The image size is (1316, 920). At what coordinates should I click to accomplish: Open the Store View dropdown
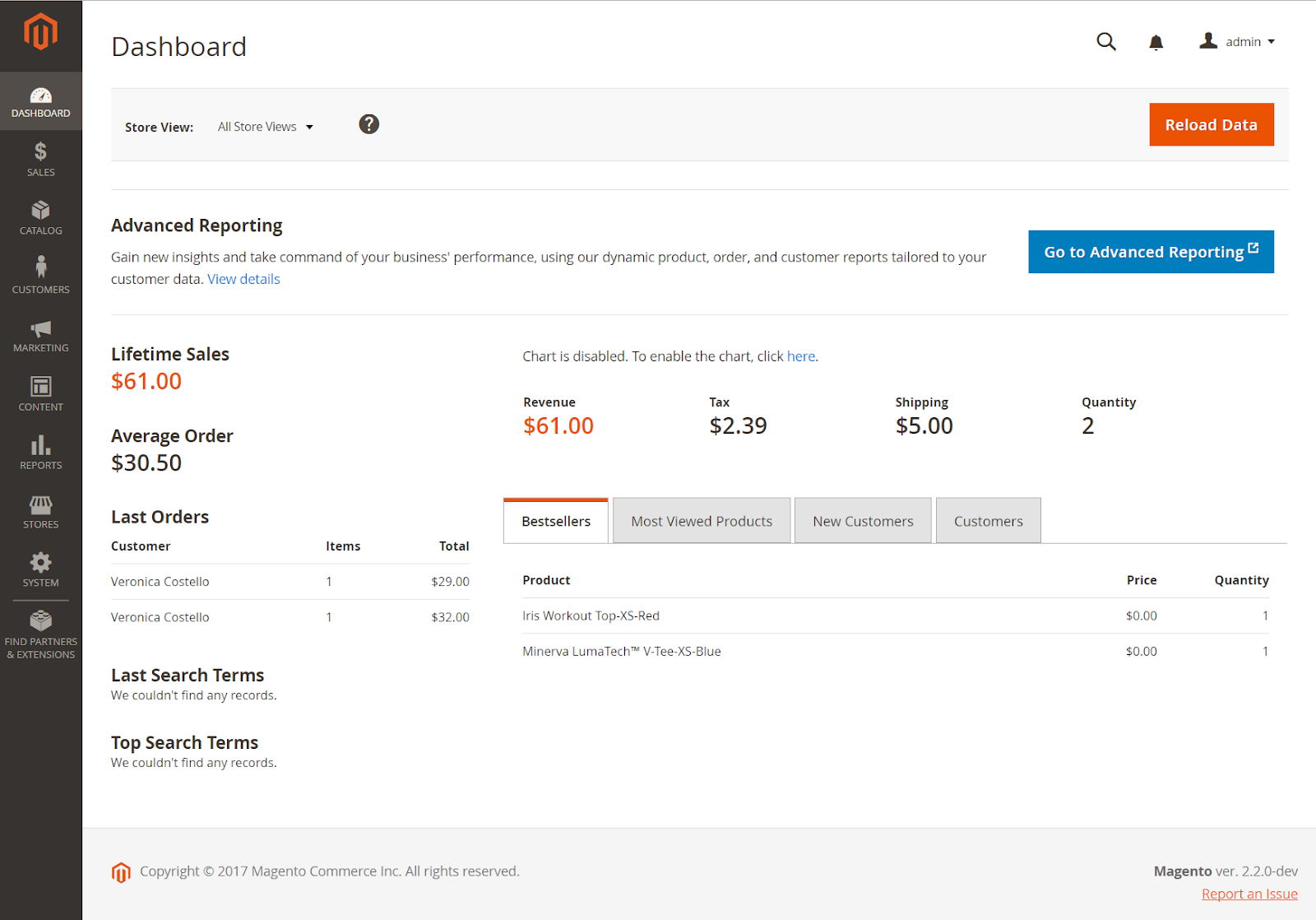263,126
